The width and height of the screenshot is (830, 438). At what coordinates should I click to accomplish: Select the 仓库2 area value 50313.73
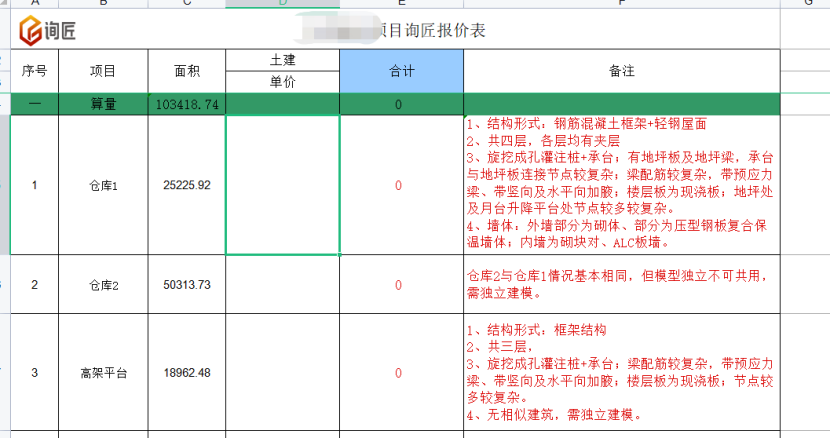coord(186,285)
